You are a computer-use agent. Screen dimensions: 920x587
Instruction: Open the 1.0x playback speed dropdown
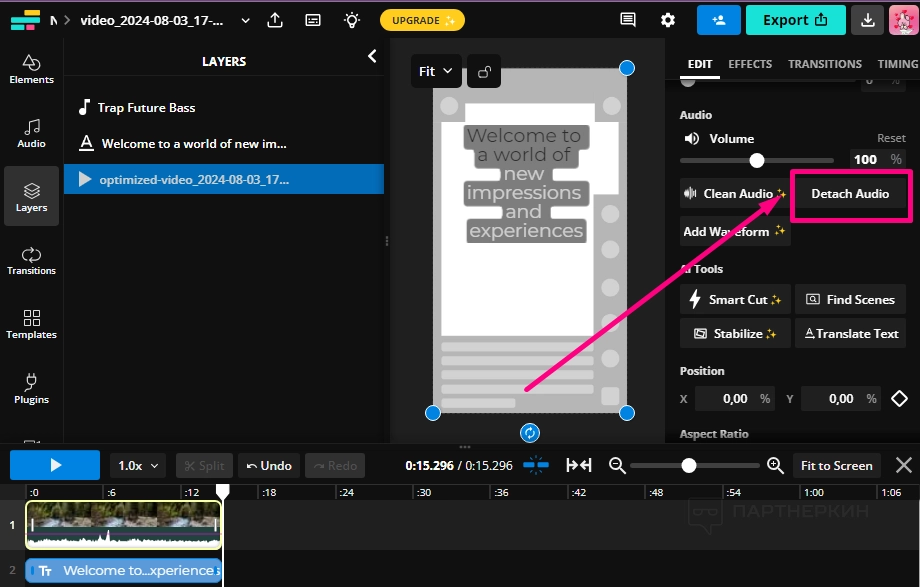click(137, 465)
